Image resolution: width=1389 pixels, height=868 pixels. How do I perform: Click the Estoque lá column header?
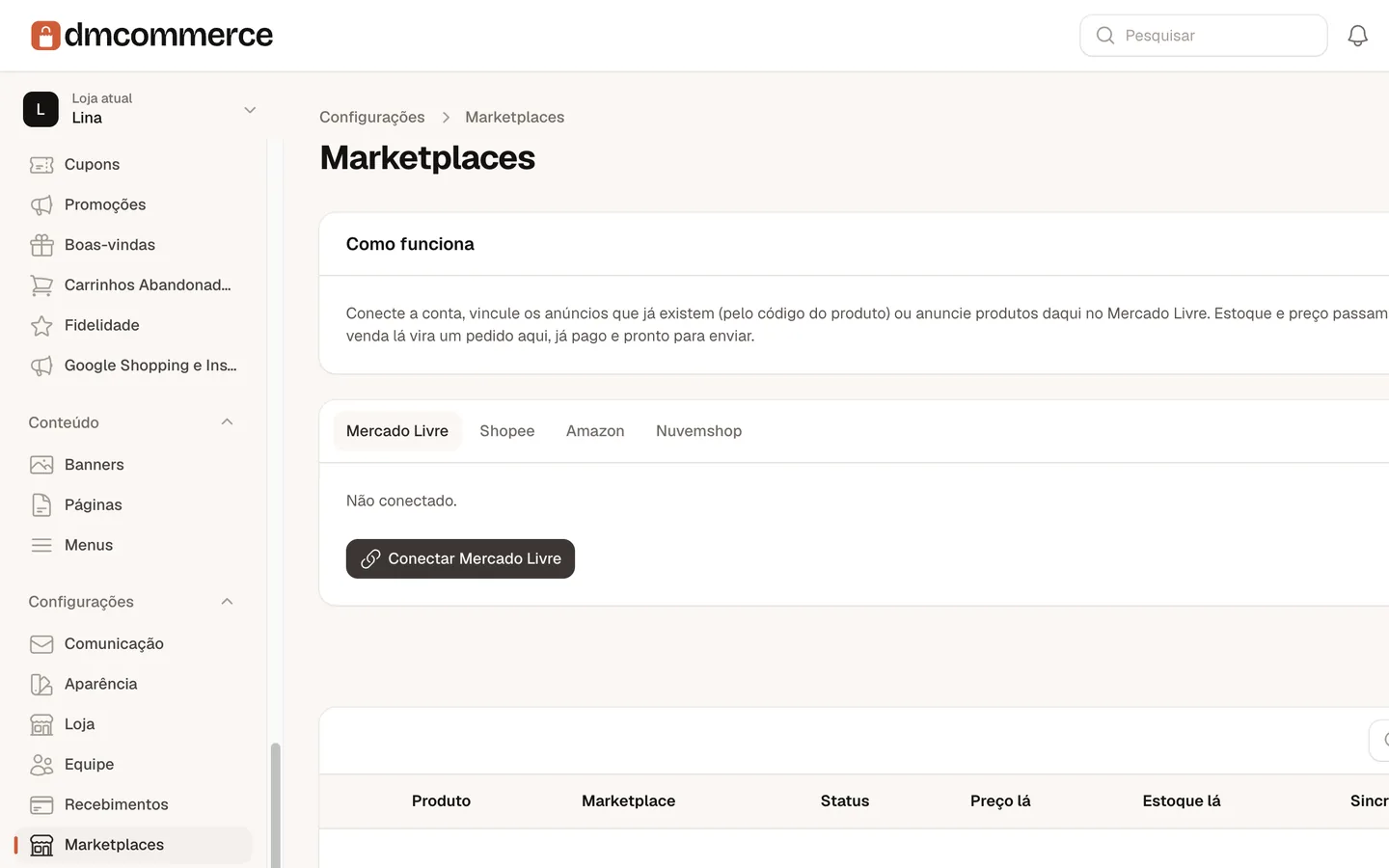point(1182,801)
